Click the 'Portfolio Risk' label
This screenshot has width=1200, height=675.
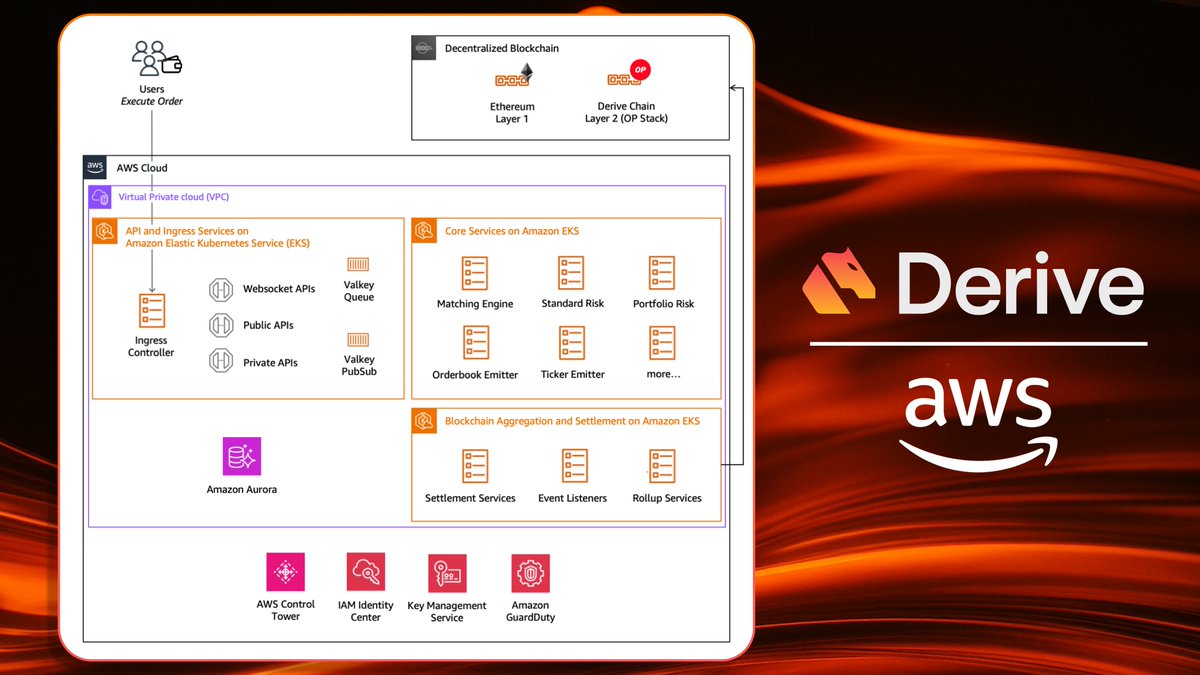click(663, 304)
